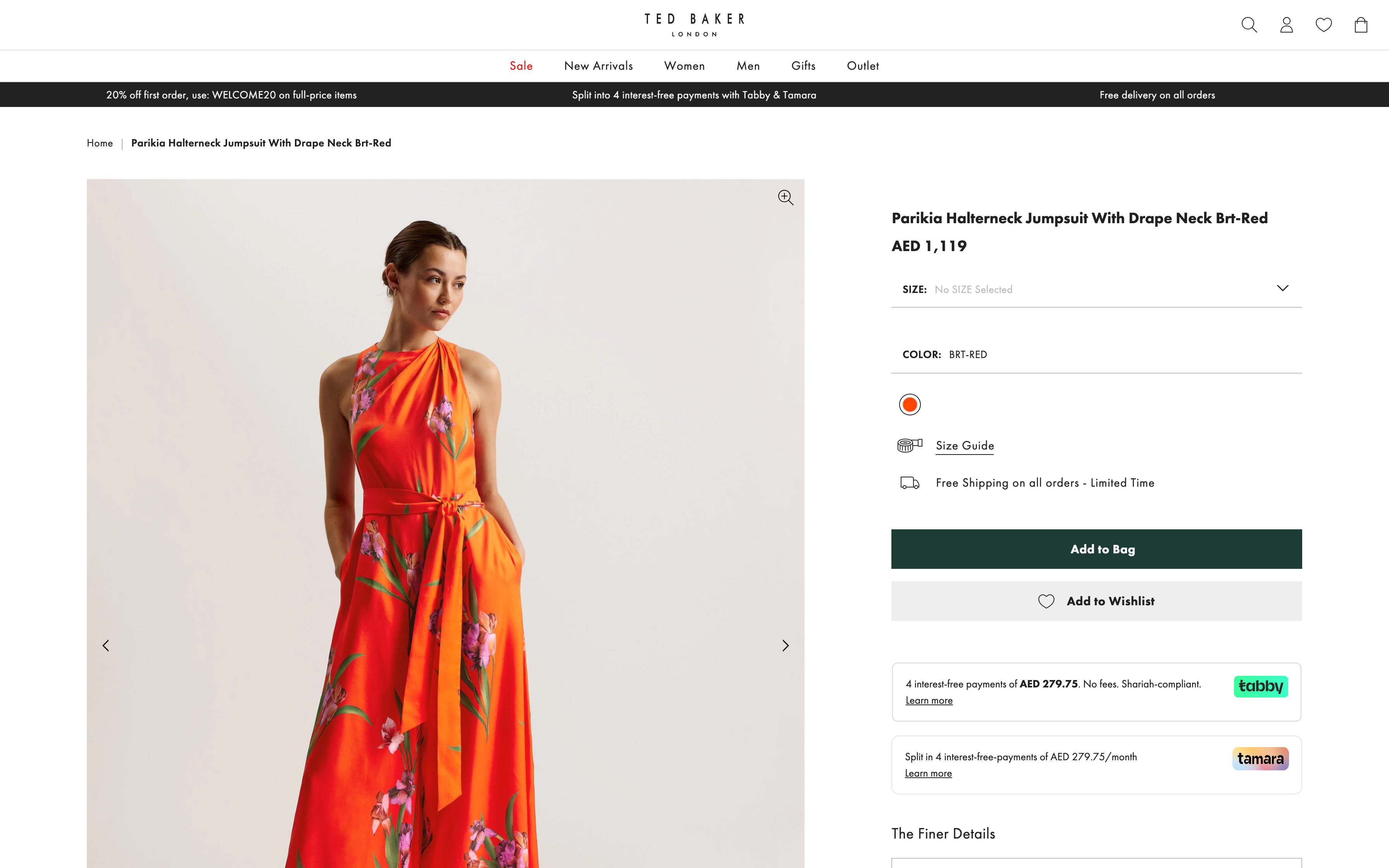
Task: Click the next image arrow
Action: [x=785, y=645]
